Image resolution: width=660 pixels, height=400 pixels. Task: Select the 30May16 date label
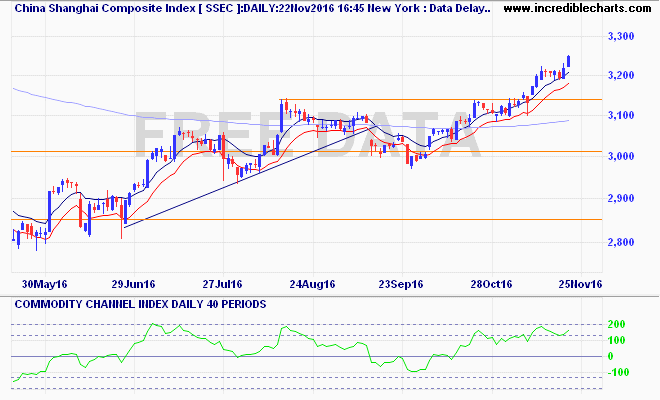point(44,283)
